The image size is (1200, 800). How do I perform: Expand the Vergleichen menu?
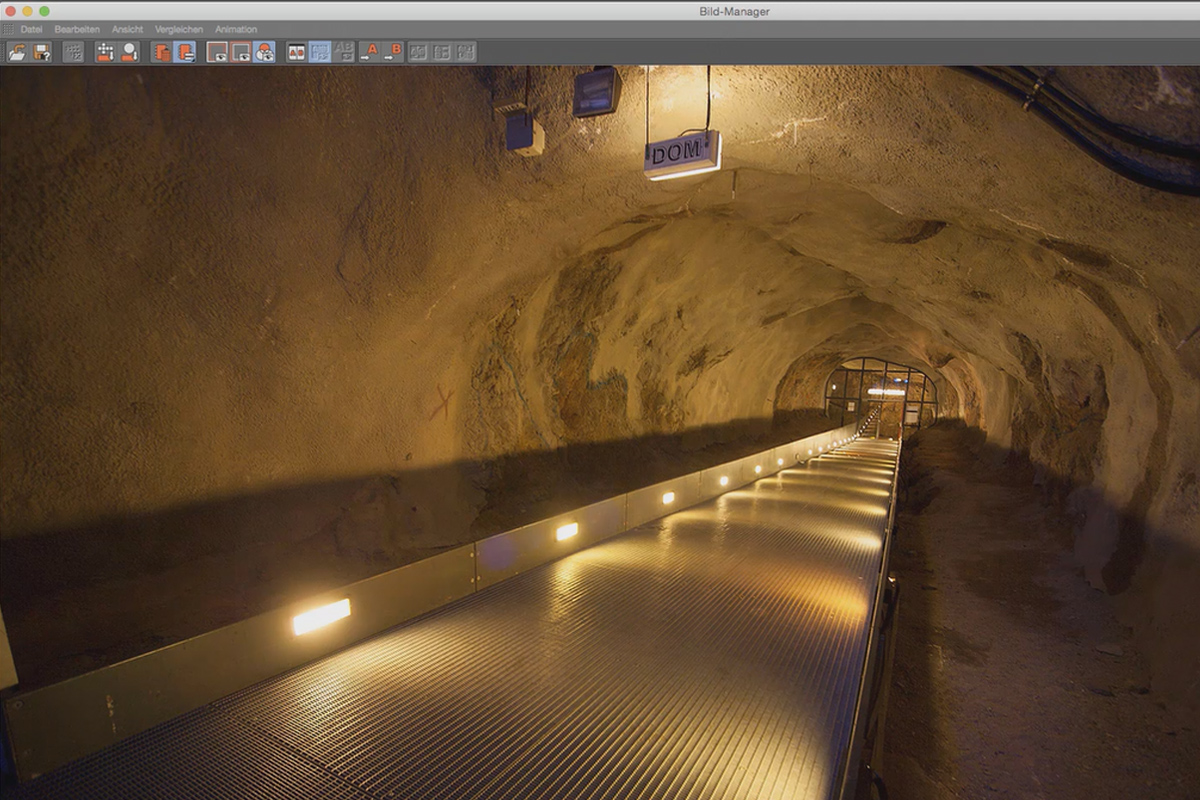[x=179, y=30]
